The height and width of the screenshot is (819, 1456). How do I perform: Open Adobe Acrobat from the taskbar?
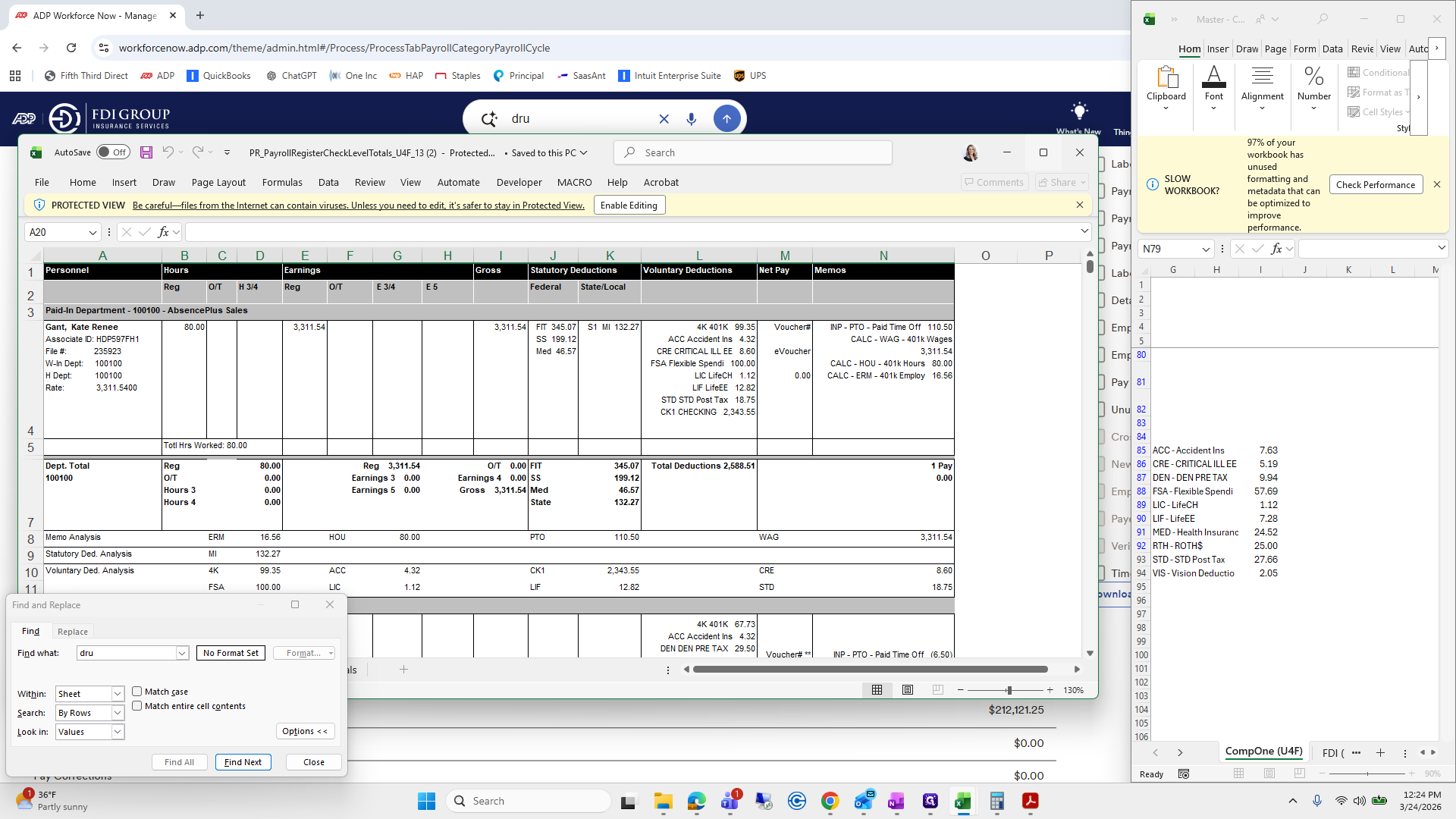click(x=1030, y=801)
